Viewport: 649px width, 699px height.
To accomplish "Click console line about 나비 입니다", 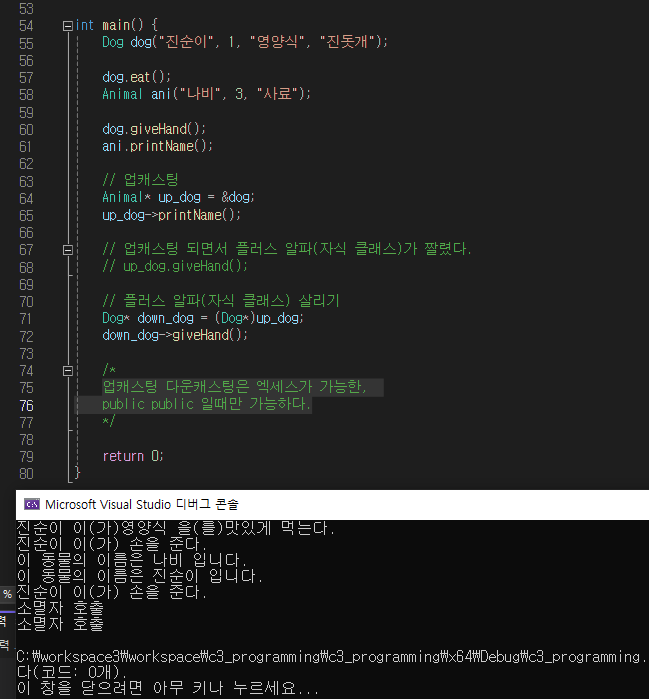I will pos(132,560).
